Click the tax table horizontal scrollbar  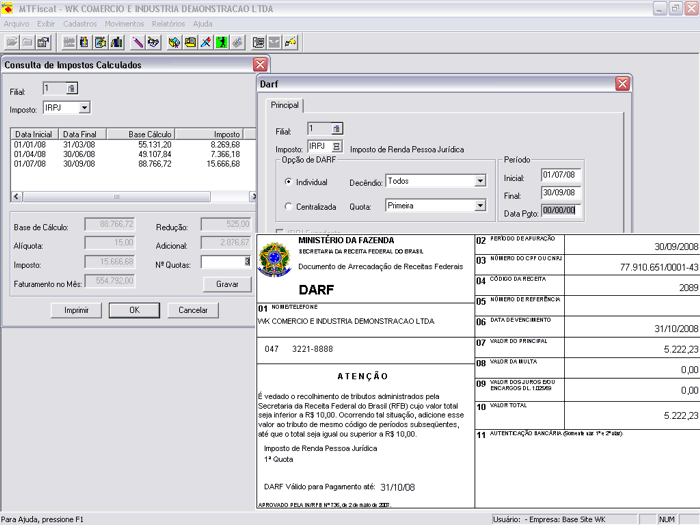[x=118, y=197]
